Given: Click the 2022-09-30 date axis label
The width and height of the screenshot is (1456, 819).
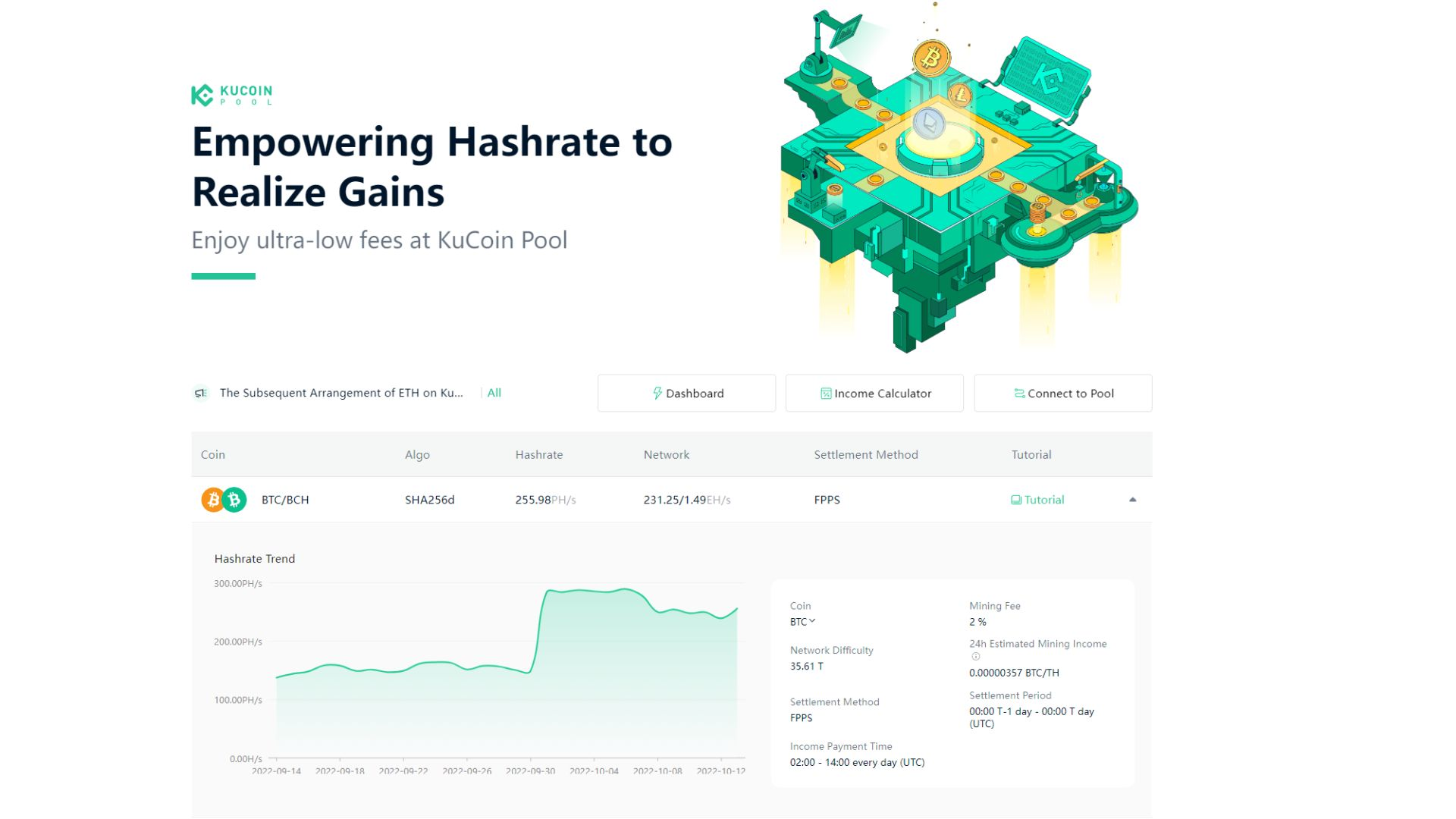Looking at the screenshot, I should click(x=531, y=771).
